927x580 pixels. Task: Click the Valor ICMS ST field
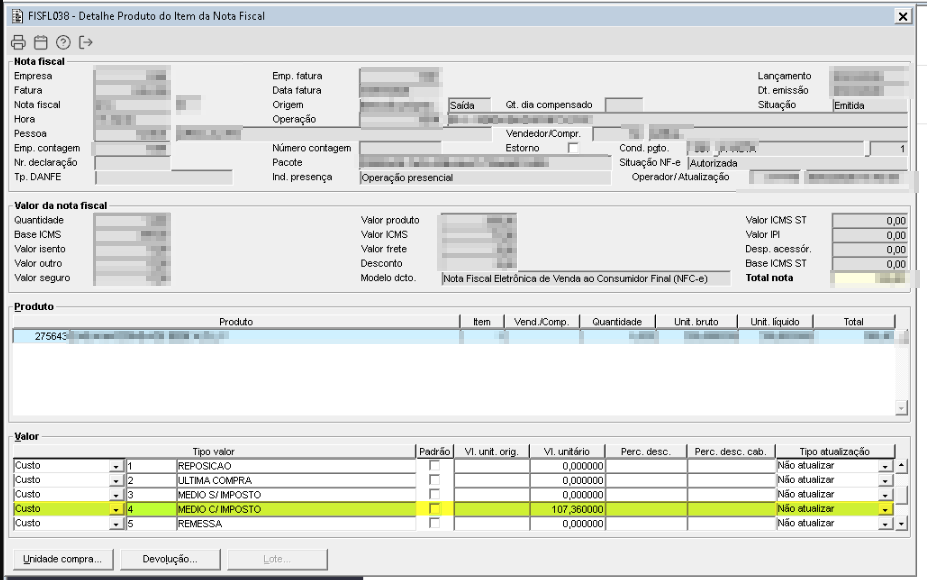[869, 221]
